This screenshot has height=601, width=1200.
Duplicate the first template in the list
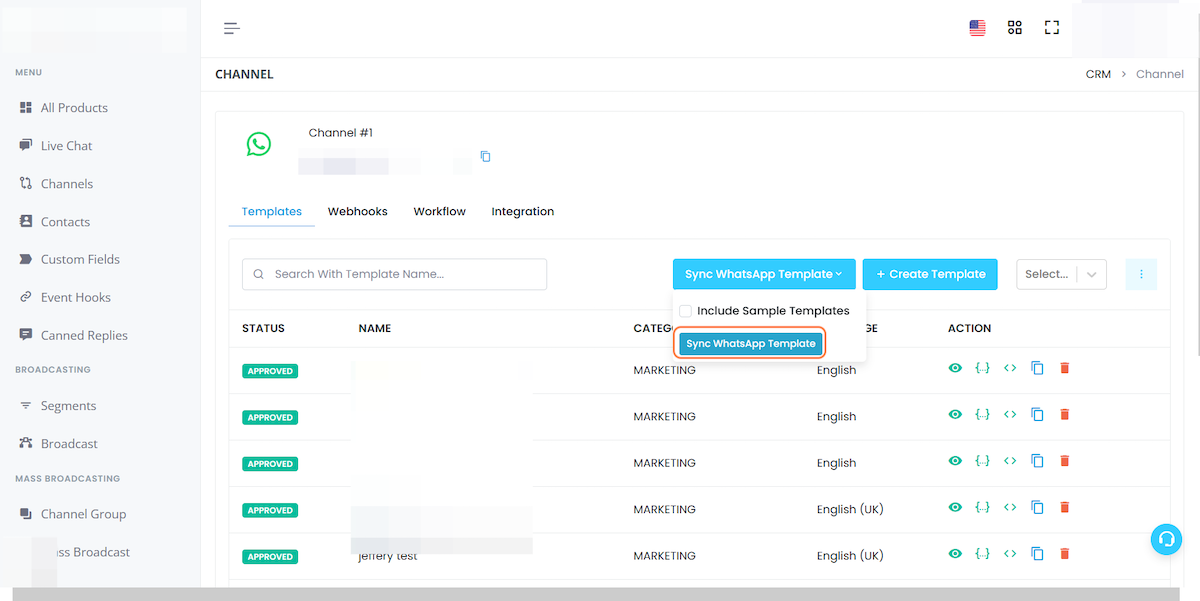pos(1037,368)
